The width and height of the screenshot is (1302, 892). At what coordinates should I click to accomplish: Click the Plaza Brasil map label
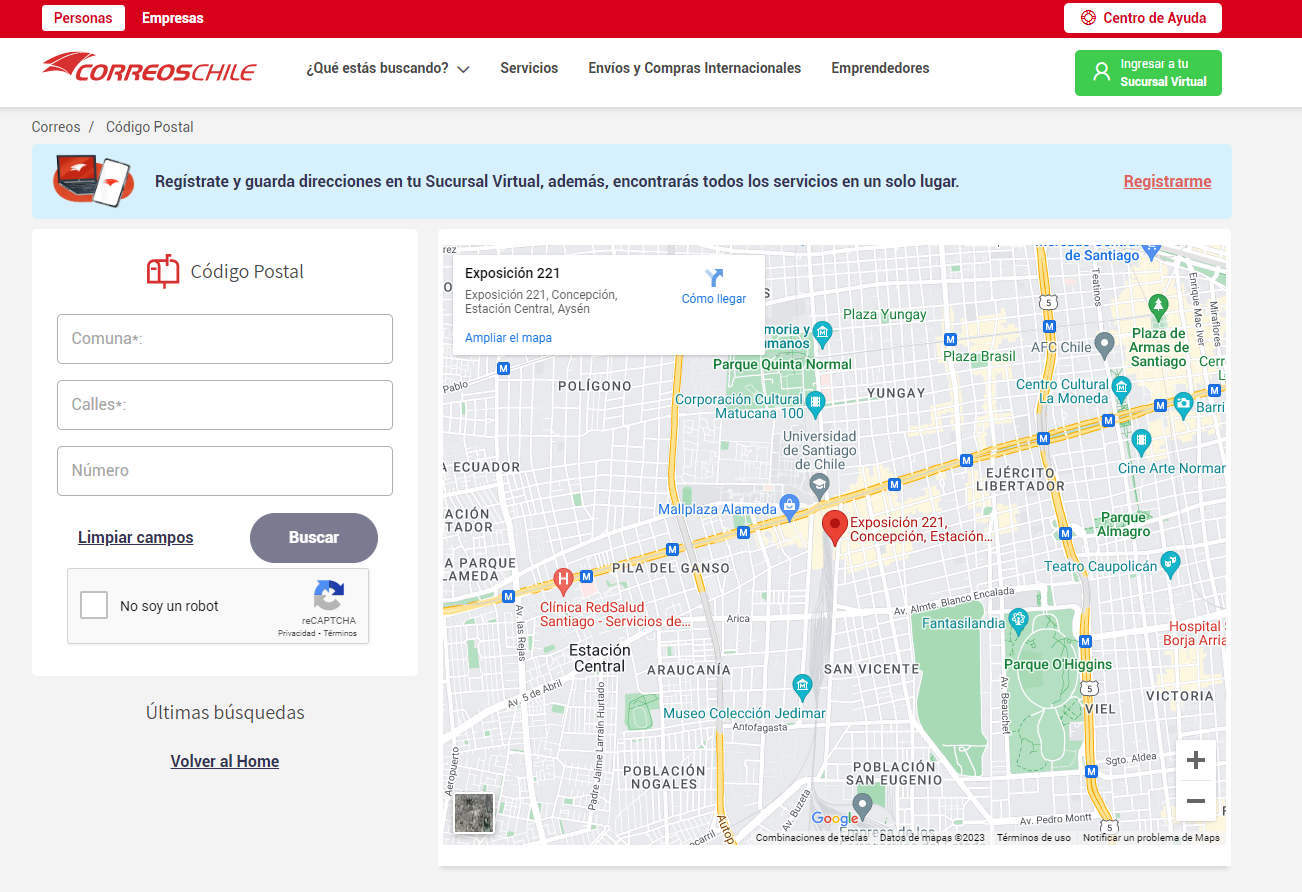(x=979, y=356)
